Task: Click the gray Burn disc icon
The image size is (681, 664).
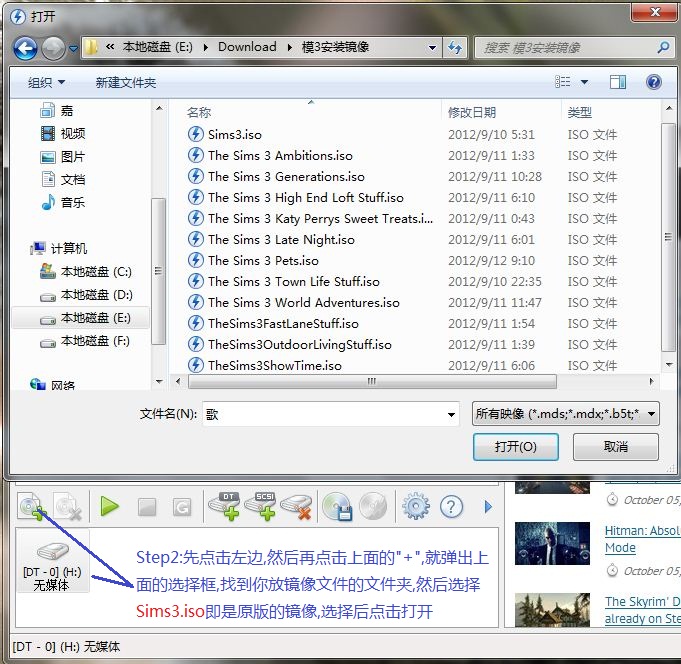Action: (373, 506)
